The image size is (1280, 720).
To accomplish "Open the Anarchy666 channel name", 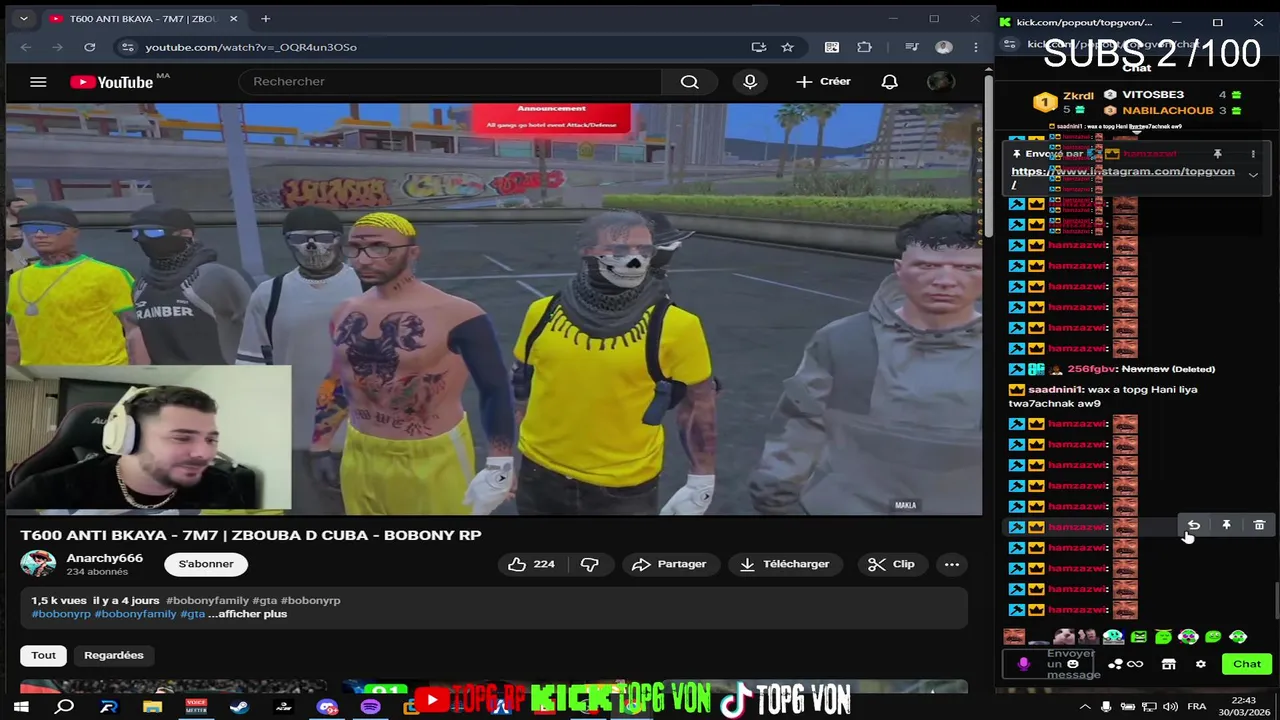I will (x=104, y=558).
